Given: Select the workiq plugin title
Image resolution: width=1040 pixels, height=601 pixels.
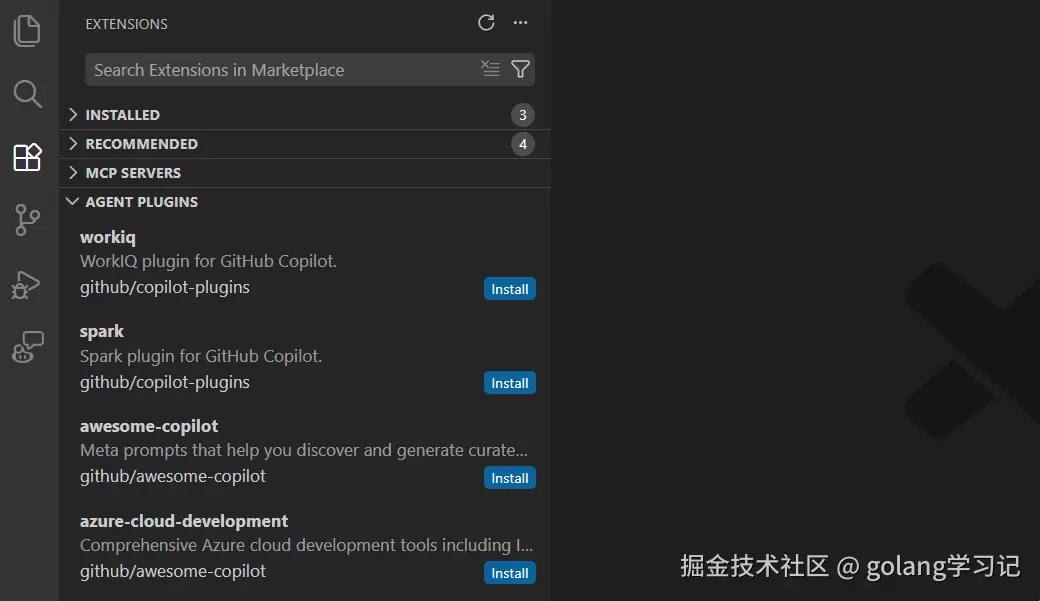Looking at the screenshot, I should pyautogui.click(x=107, y=237).
